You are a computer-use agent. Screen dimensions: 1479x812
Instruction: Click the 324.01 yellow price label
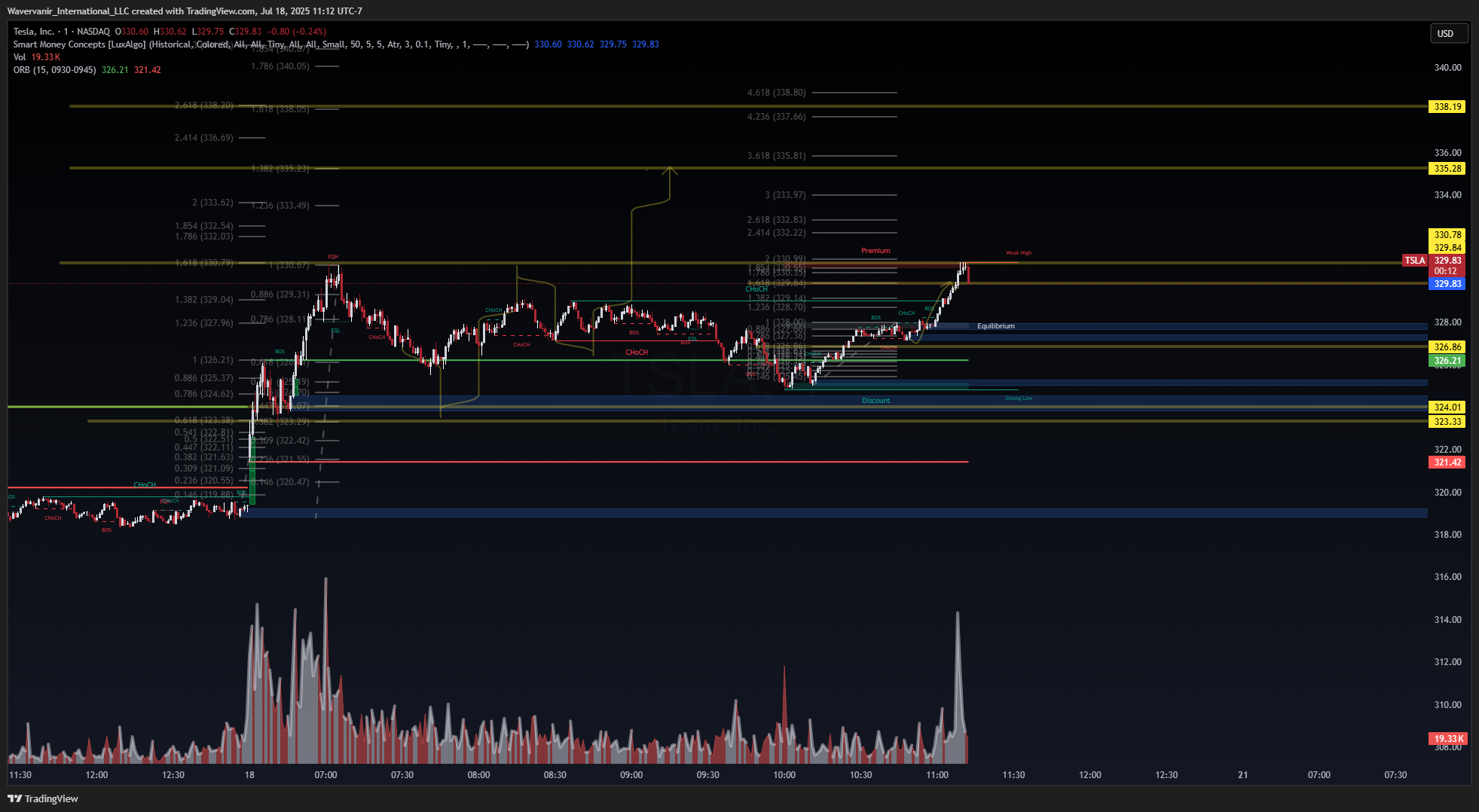pyautogui.click(x=1447, y=408)
